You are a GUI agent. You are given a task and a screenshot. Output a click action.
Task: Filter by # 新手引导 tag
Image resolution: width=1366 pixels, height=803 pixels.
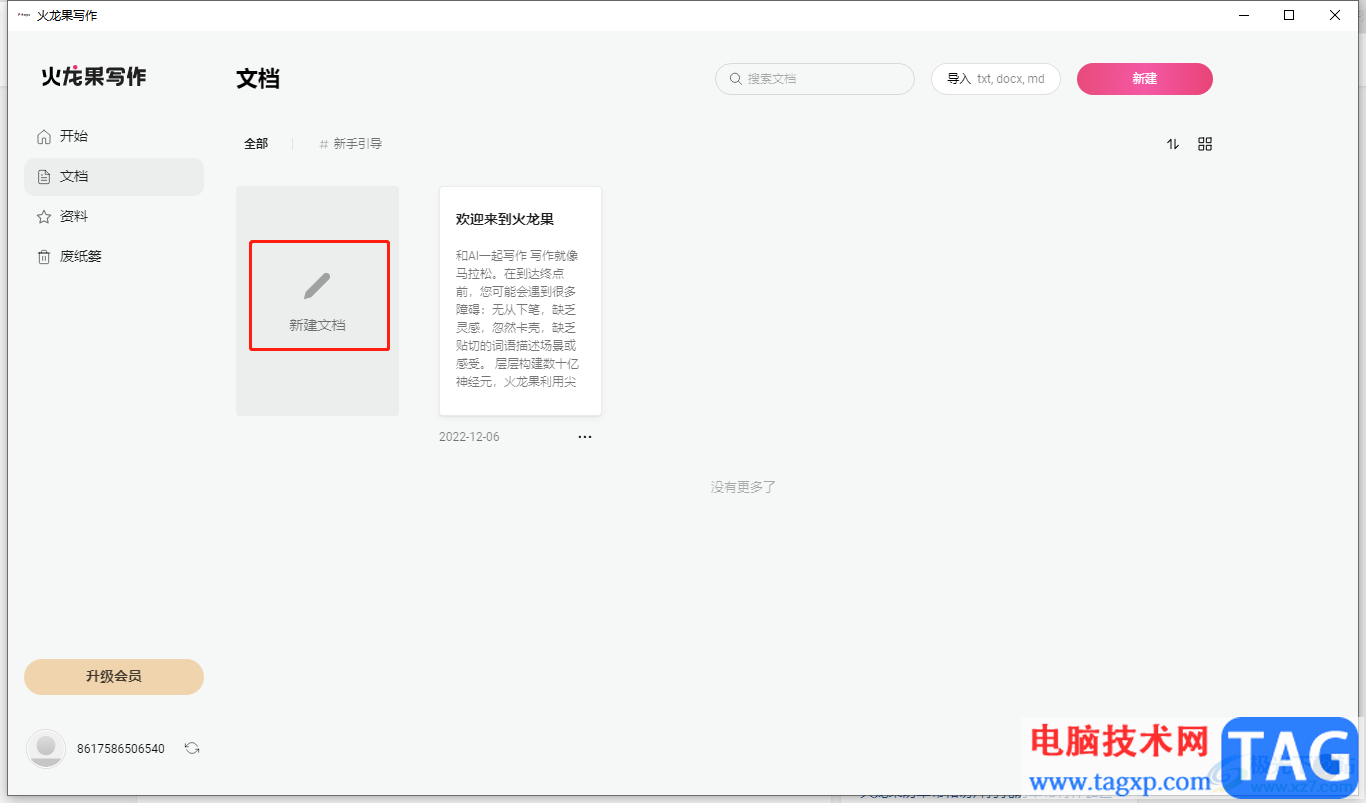(x=351, y=144)
